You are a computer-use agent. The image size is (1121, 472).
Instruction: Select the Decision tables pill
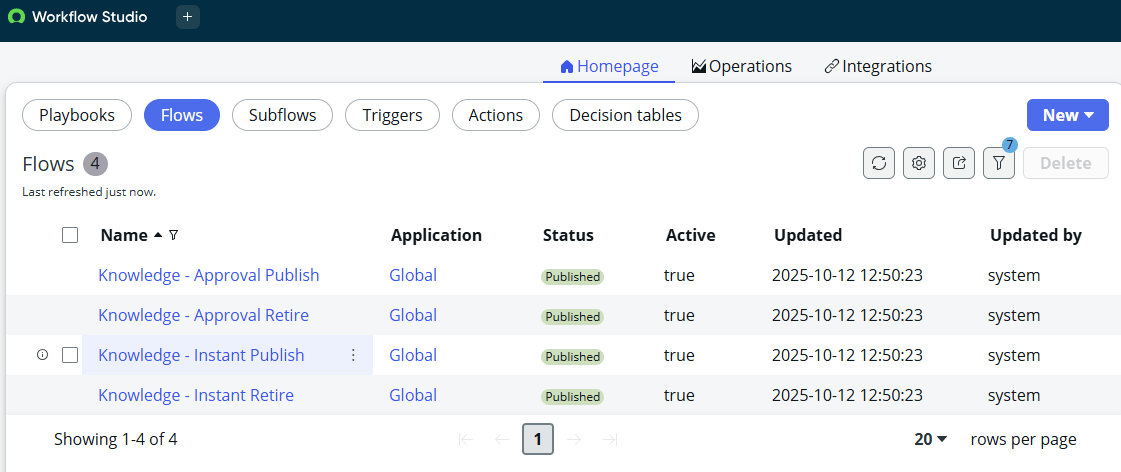(625, 115)
